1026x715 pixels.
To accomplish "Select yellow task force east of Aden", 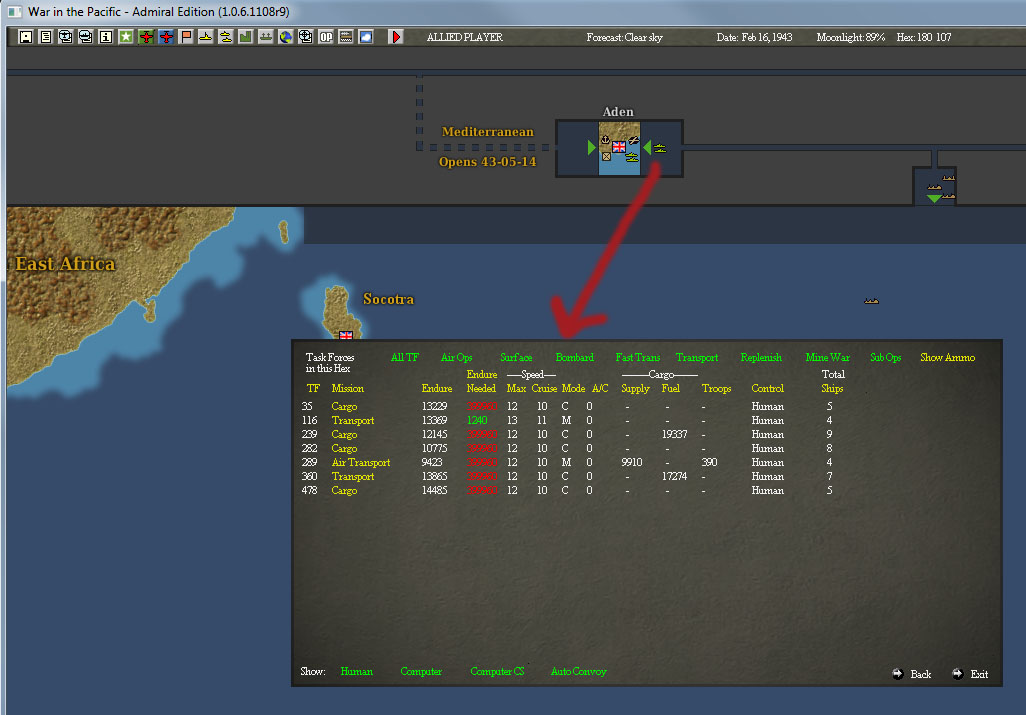I will pyautogui.click(x=660, y=148).
